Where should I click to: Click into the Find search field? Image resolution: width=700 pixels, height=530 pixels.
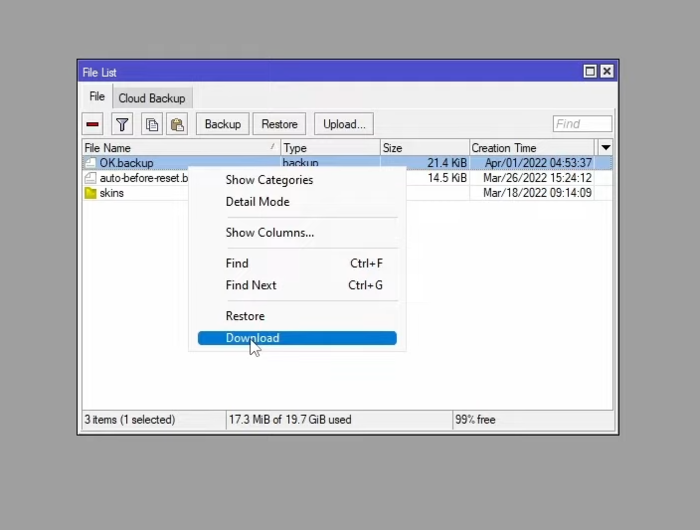pos(582,124)
